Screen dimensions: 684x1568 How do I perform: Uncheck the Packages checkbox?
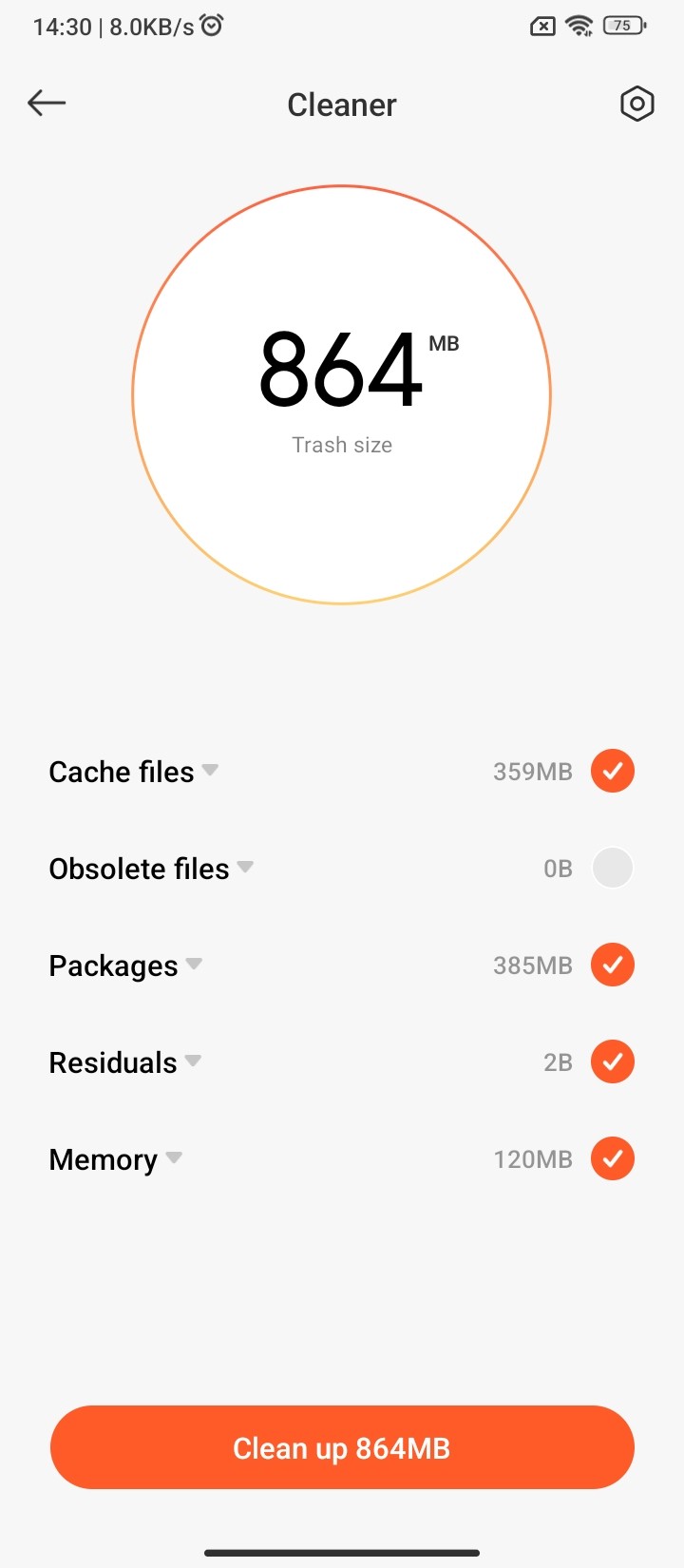tap(613, 965)
